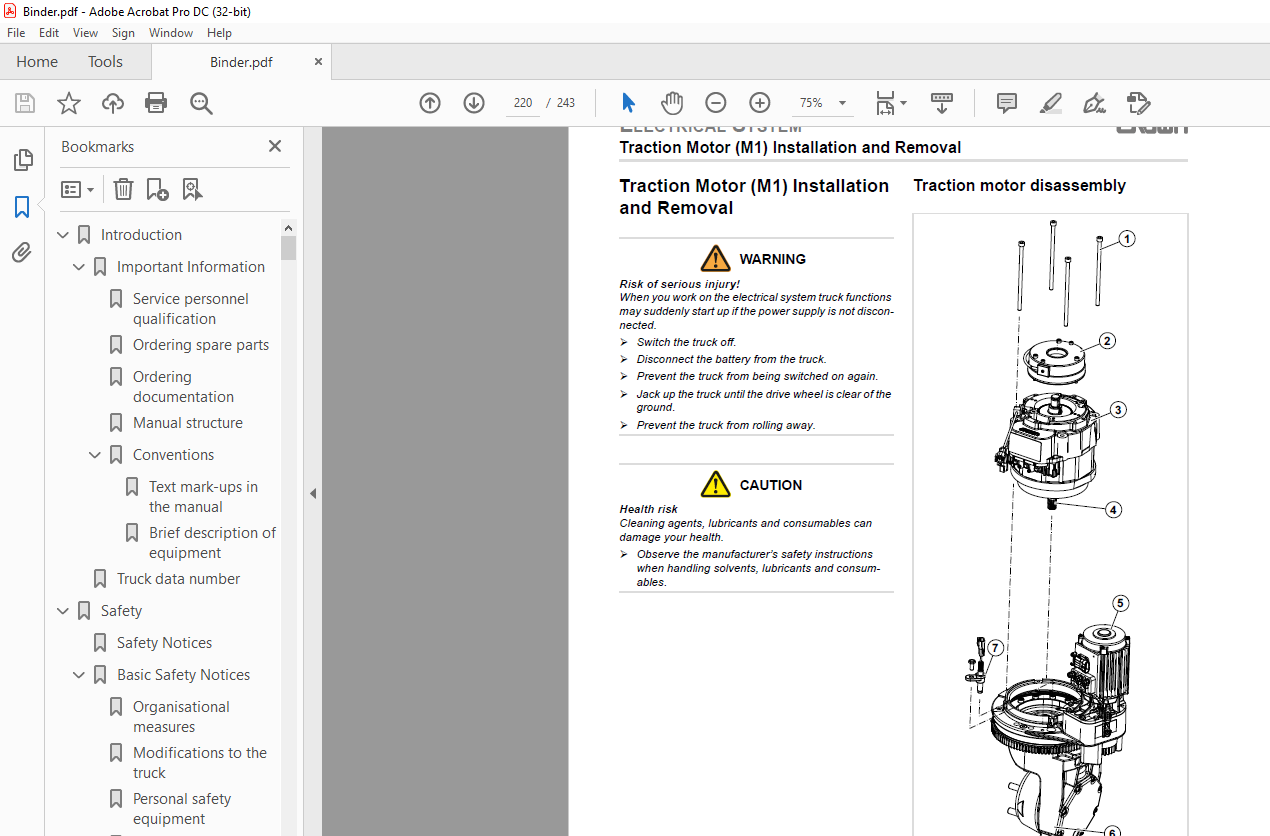Open the Window menu

[171, 33]
